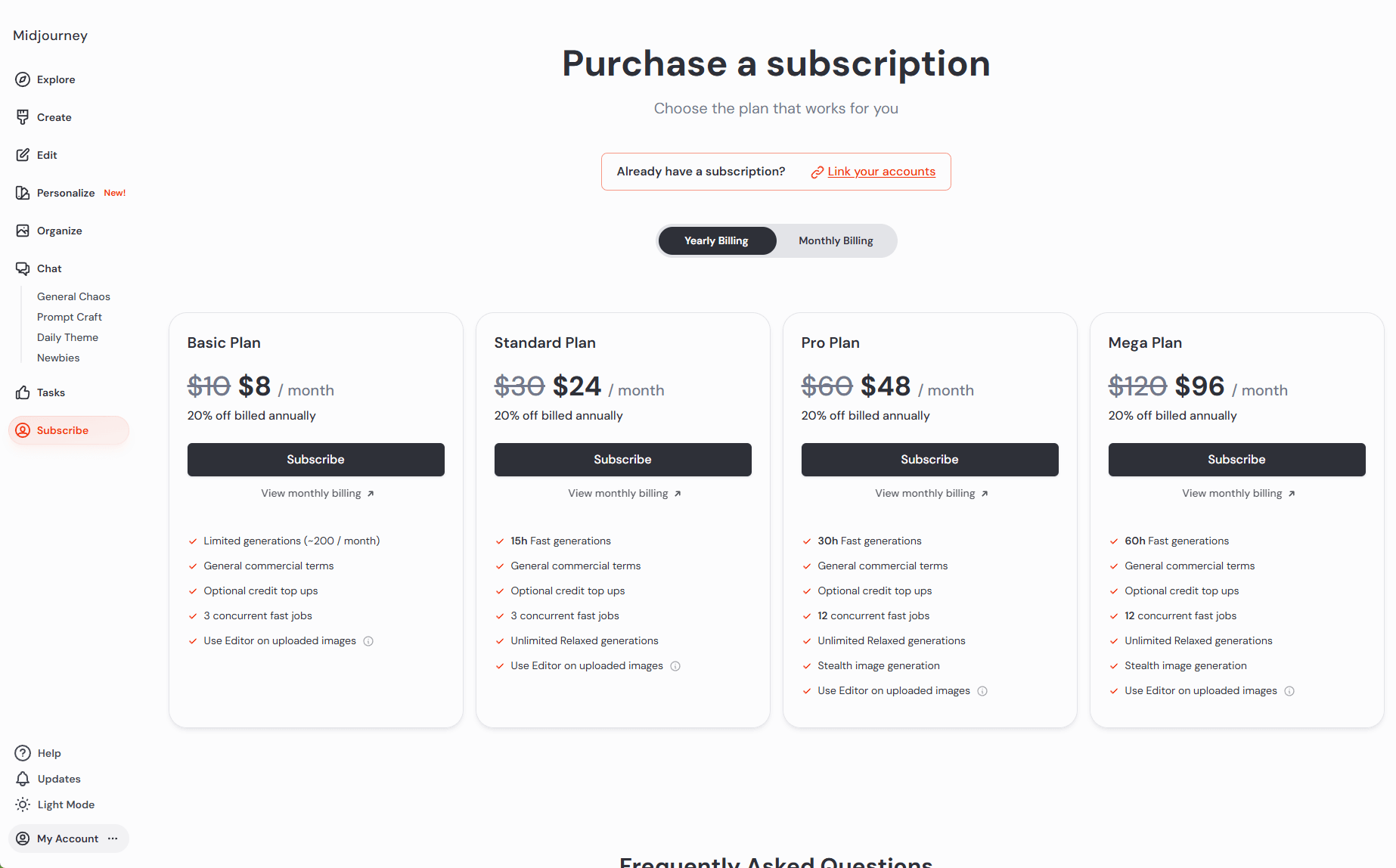This screenshot has width=1396, height=868.
Task: Subscribe to the Standard Plan
Action: point(622,460)
